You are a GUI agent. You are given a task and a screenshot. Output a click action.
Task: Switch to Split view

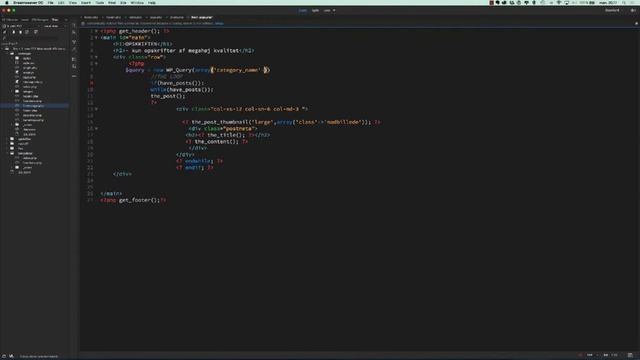pyautogui.click(x=315, y=10)
